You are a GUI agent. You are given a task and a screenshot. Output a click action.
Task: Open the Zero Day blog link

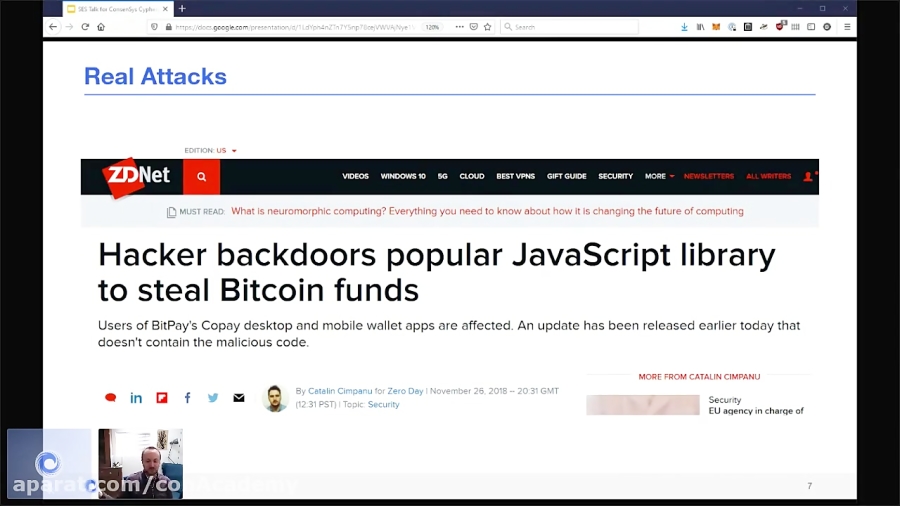[x=405, y=391]
